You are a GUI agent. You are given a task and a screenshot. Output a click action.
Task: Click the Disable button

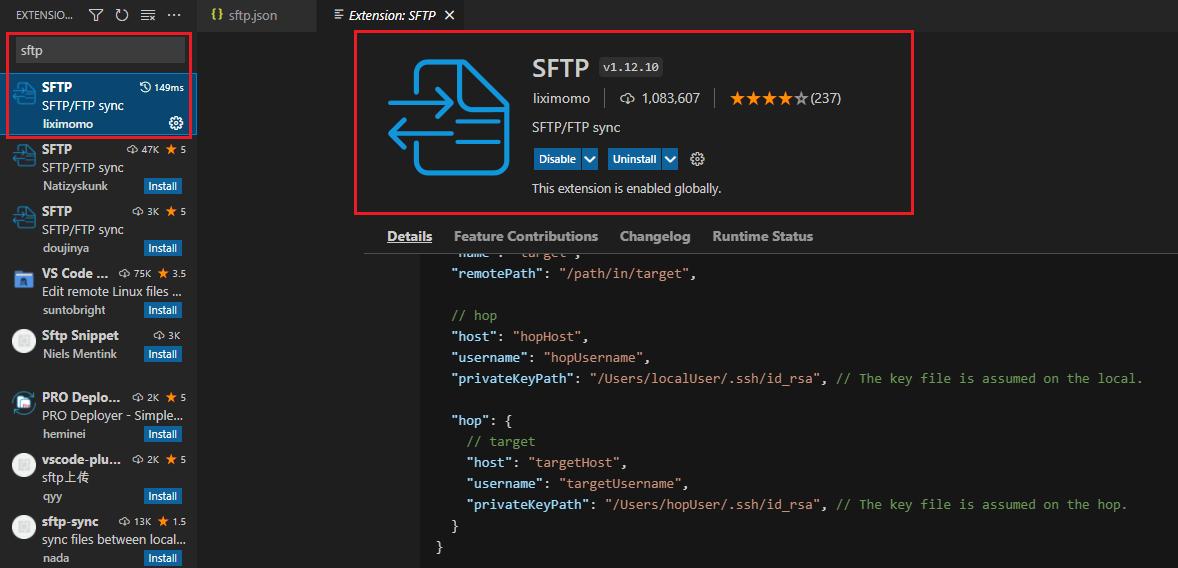pyautogui.click(x=557, y=159)
